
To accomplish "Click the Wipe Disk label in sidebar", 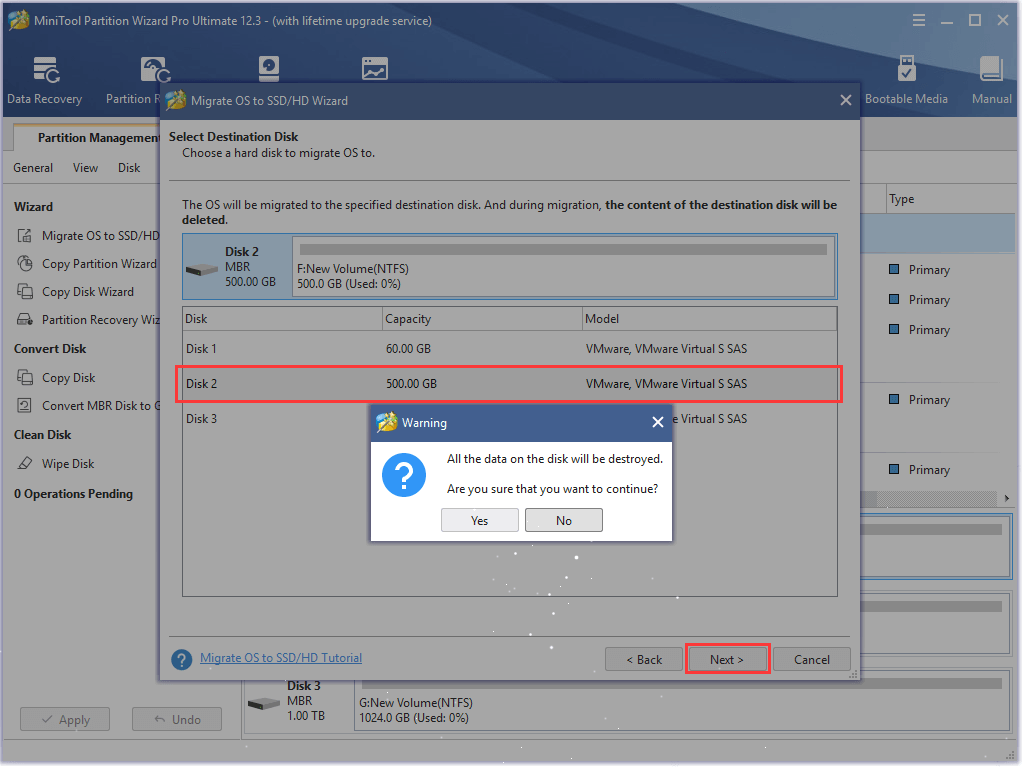I will point(68,464).
